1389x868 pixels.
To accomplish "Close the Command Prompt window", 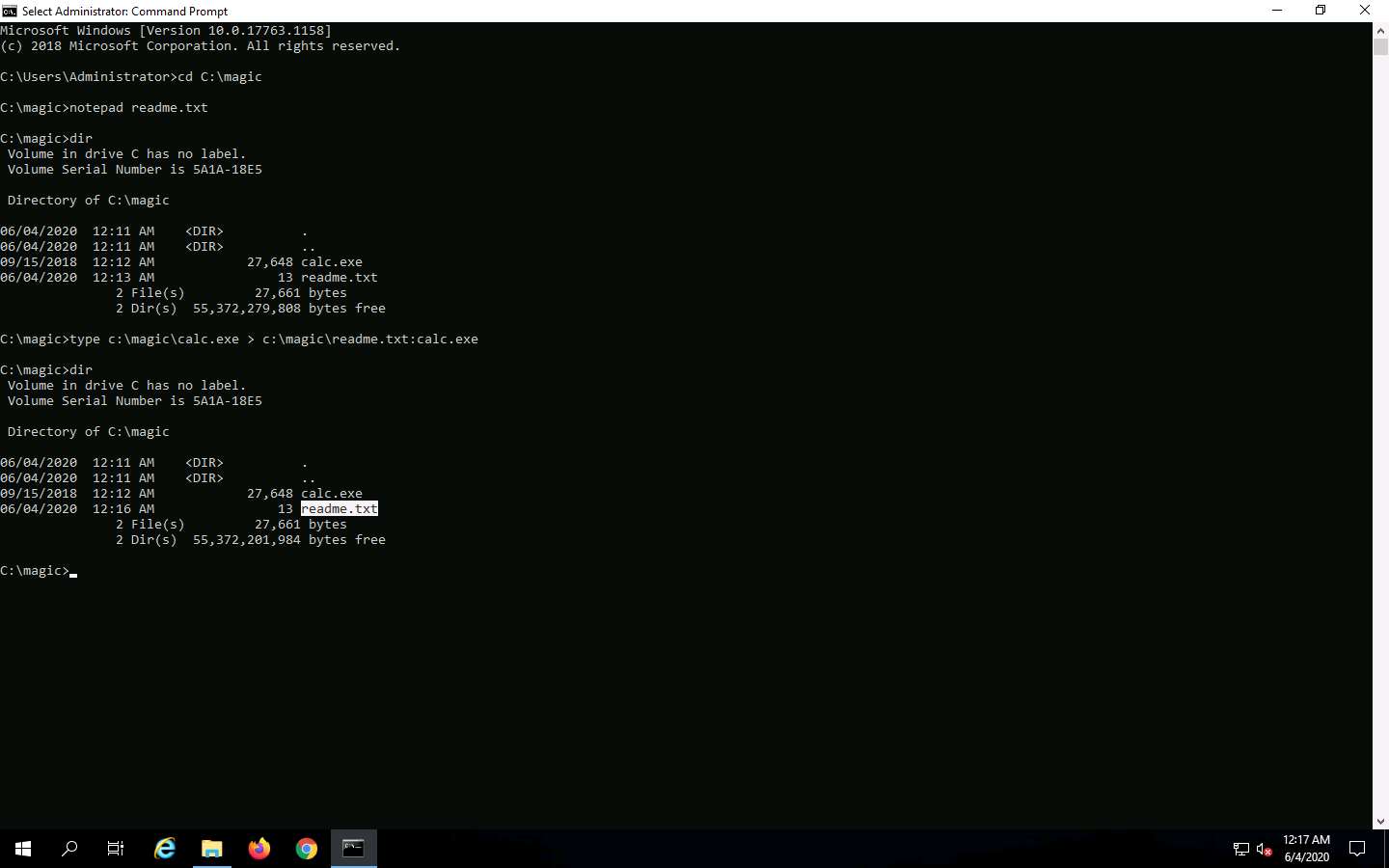I will tap(1365, 11).
